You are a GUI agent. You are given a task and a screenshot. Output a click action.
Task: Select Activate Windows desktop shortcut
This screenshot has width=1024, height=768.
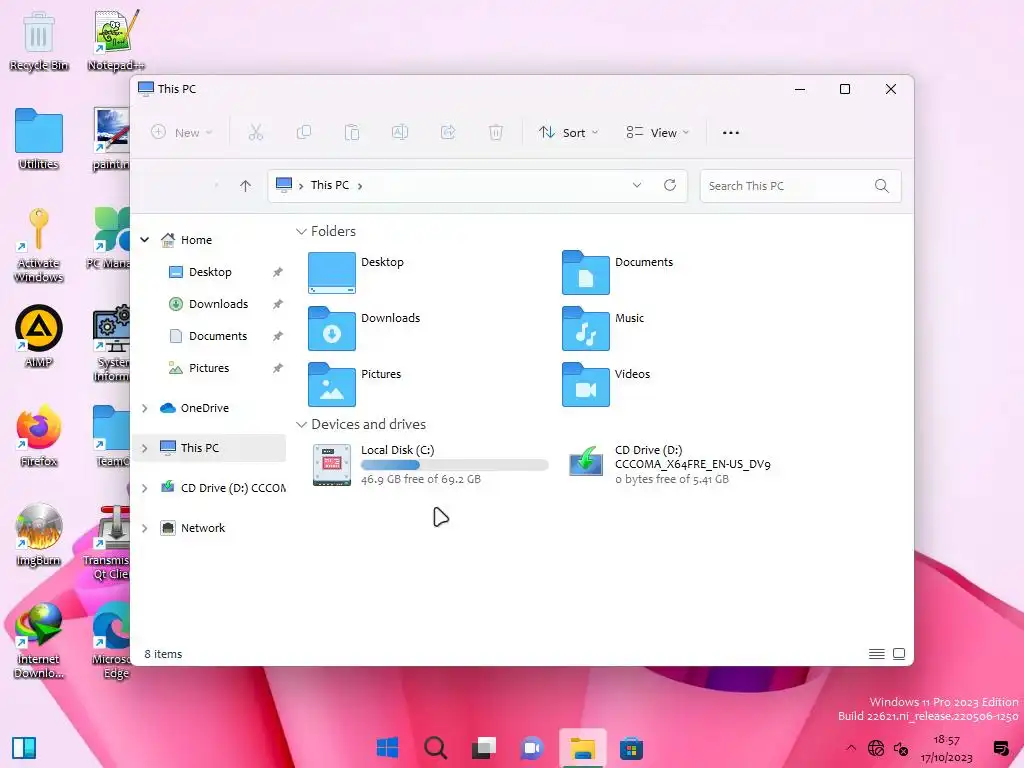(39, 245)
